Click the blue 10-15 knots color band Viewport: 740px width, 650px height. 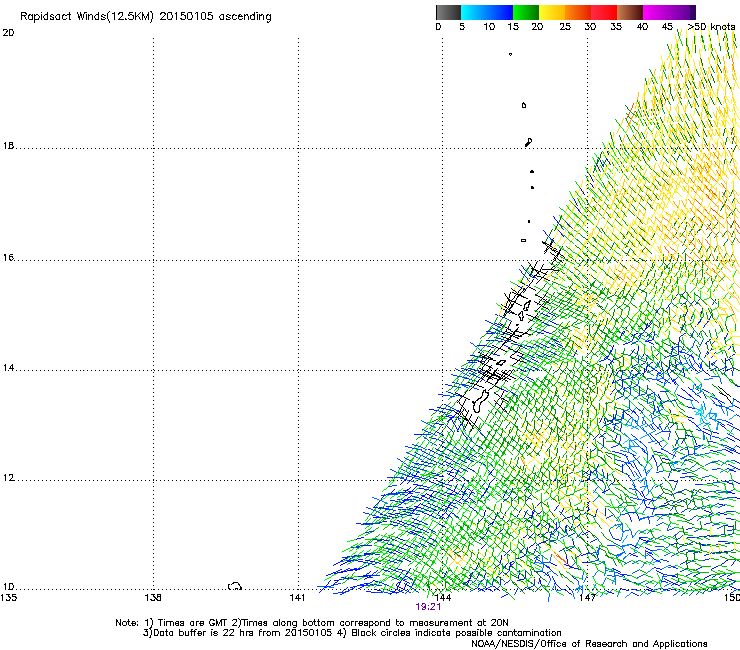coord(500,12)
